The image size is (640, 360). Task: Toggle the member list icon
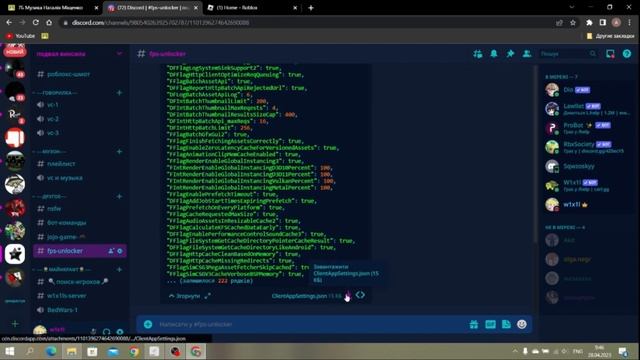[x=527, y=54]
